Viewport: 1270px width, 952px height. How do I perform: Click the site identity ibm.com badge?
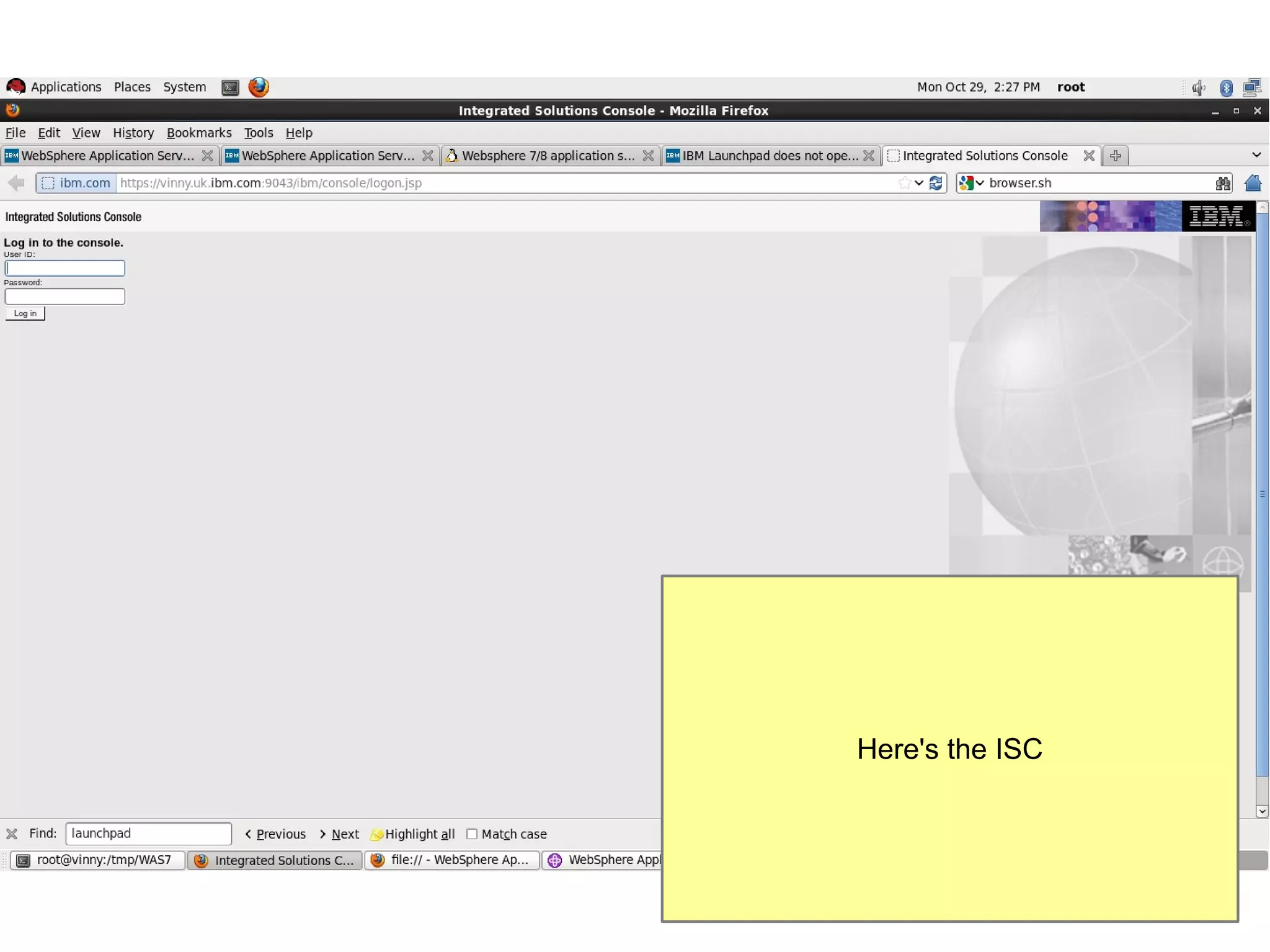click(76, 183)
